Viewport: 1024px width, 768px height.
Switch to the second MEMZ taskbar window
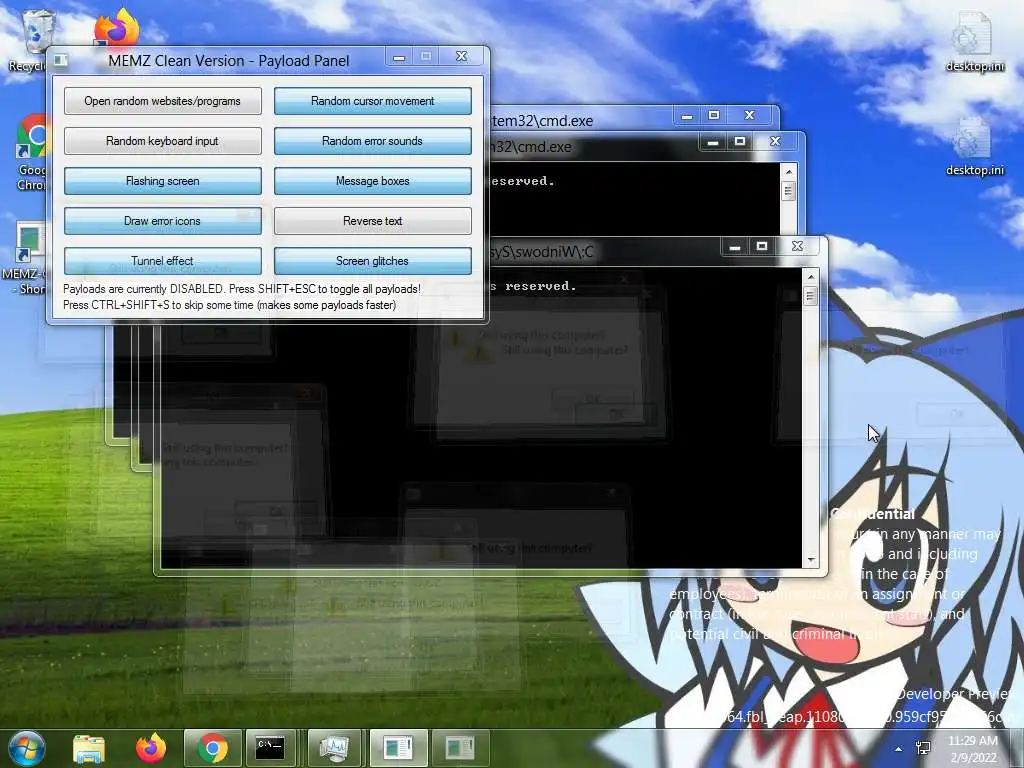(460, 748)
